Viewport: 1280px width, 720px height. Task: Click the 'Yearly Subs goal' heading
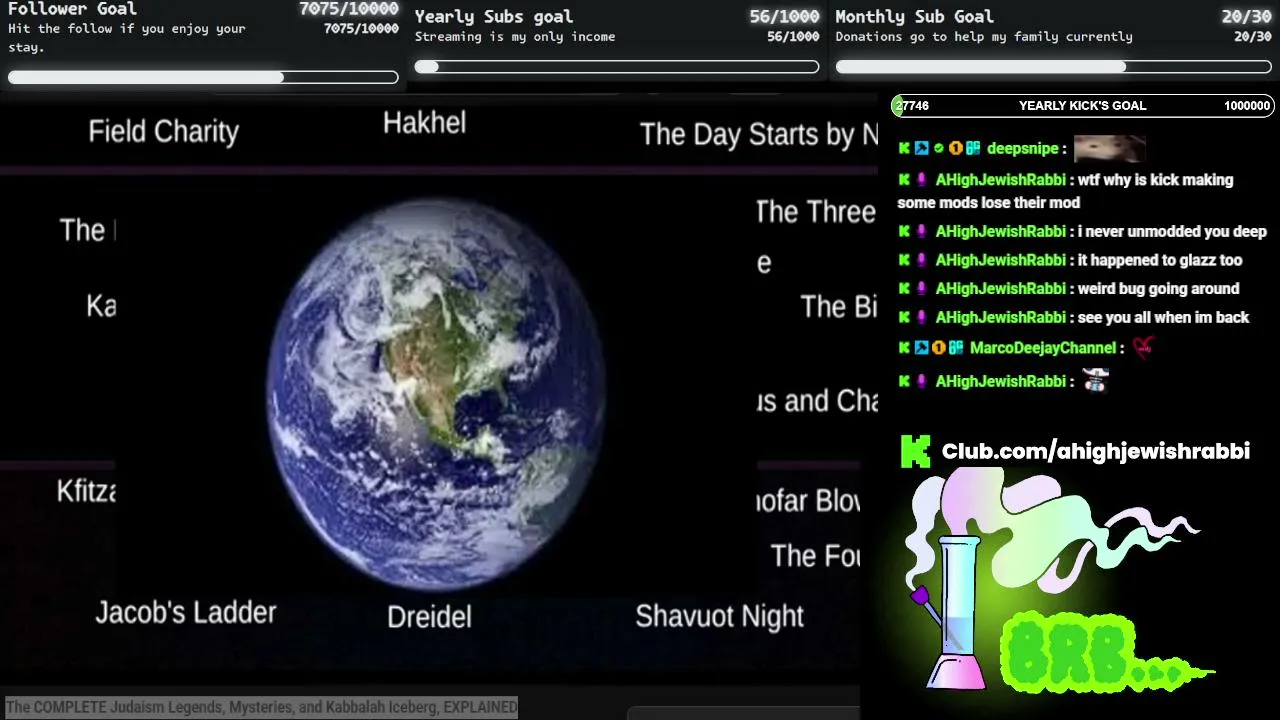[x=494, y=16]
